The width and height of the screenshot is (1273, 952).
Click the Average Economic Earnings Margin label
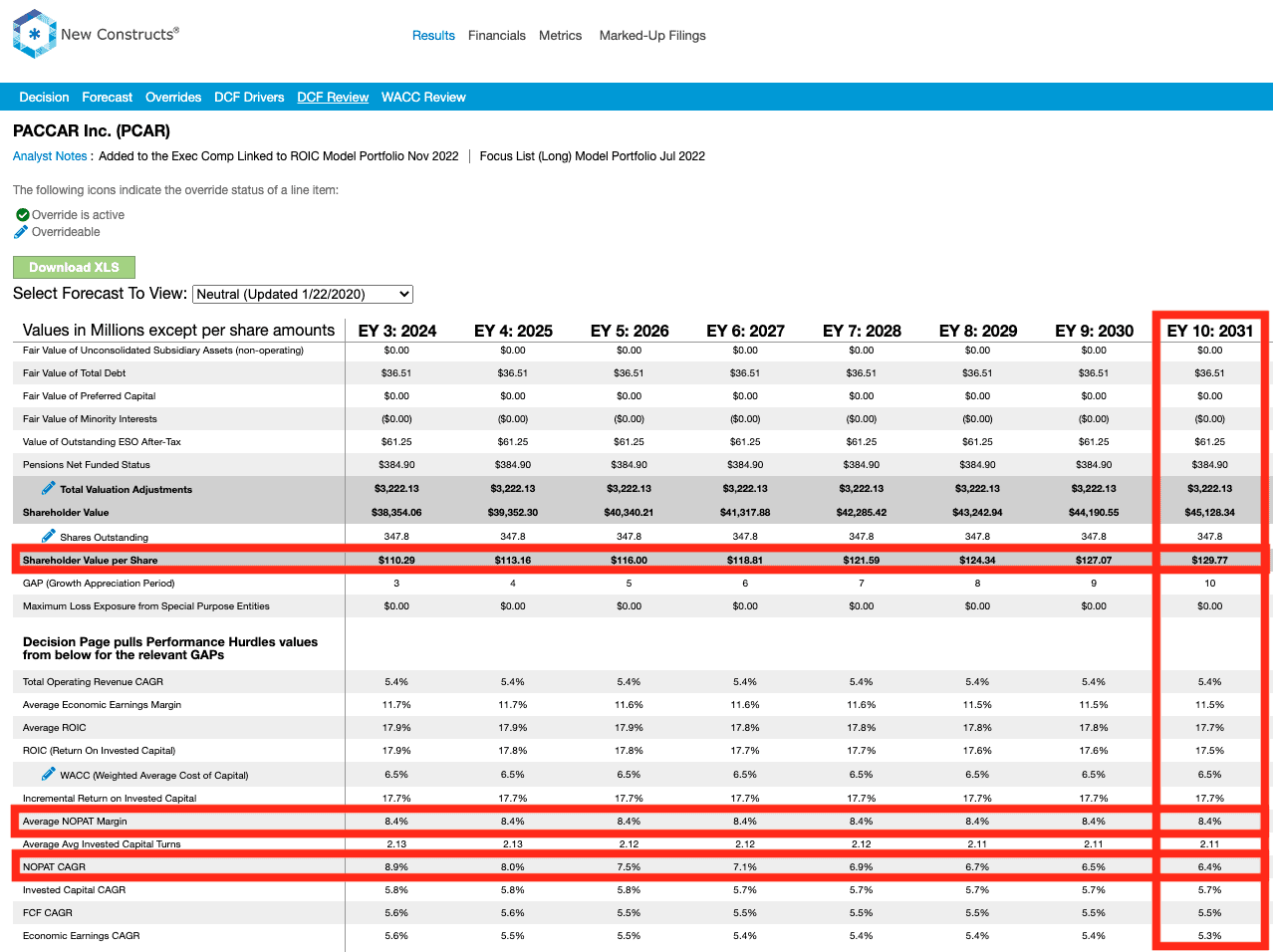click(x=102, y=704)
